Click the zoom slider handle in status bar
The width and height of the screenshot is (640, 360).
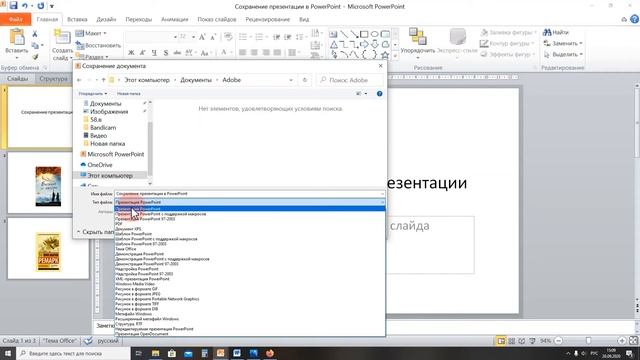click(588, 340)
